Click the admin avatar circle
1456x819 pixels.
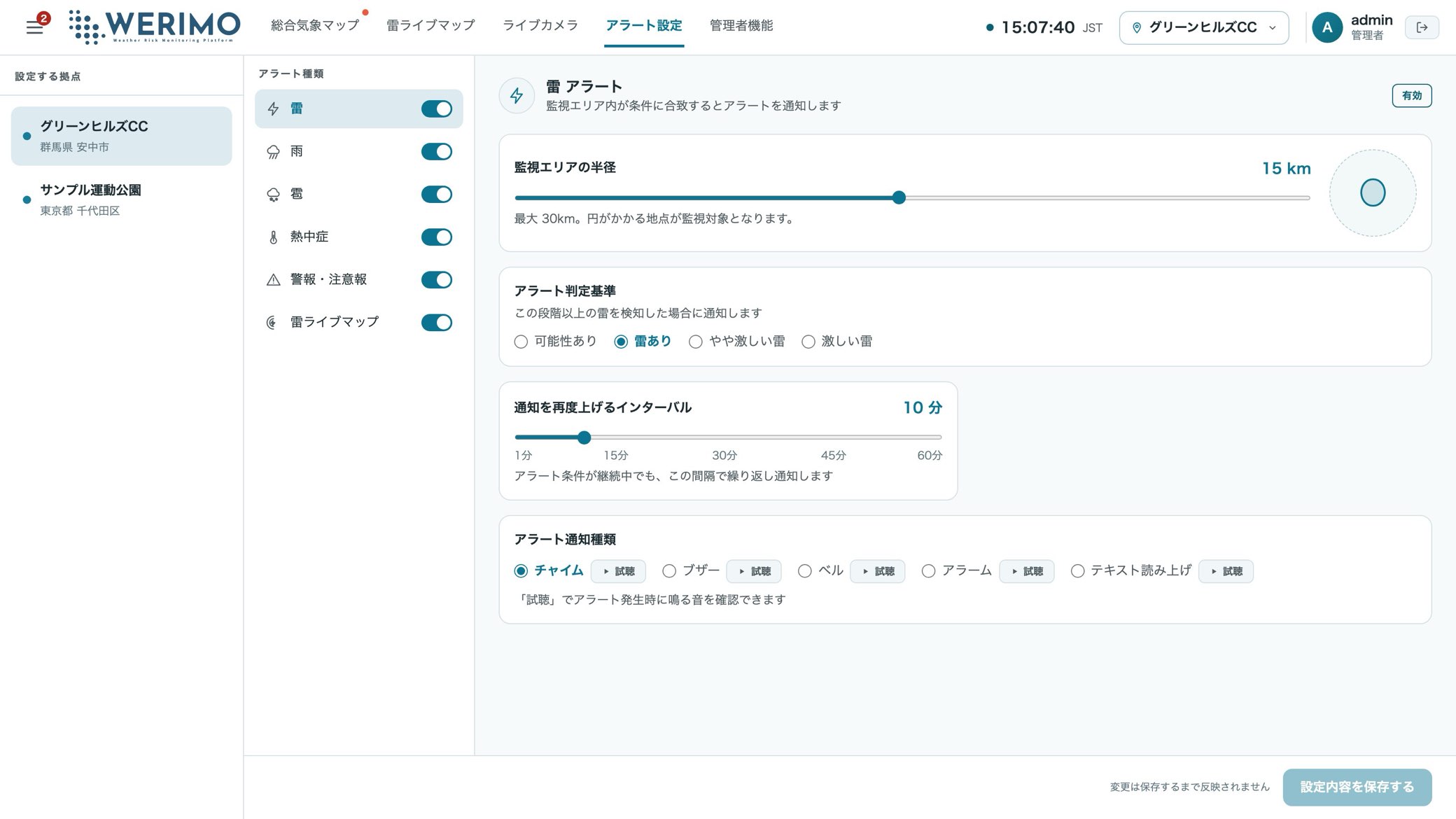coord(1326,27)
